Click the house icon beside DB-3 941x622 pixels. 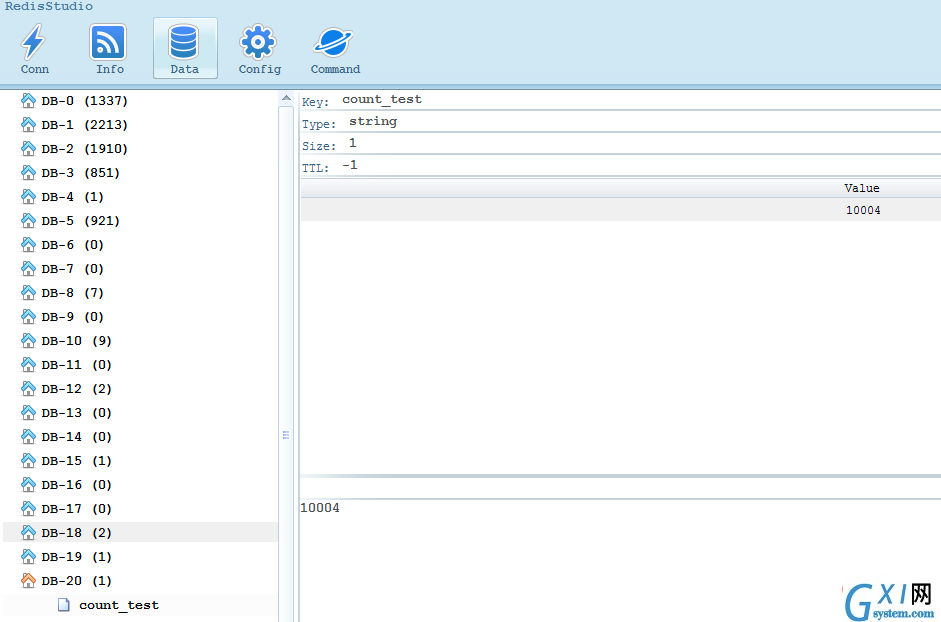[x=28, y=172]
